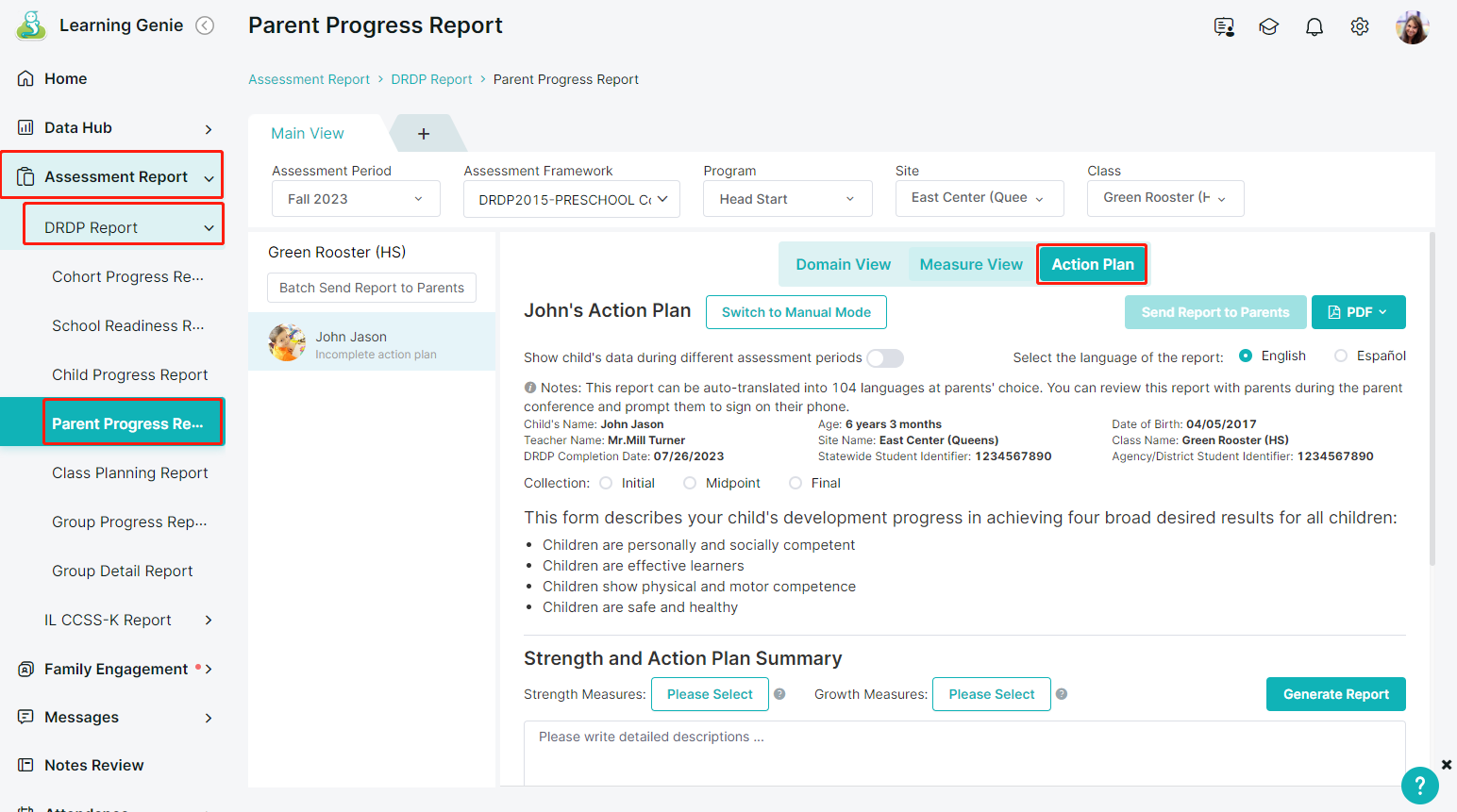The height and width of the screenshot is (812, 1457).
Task: Click Batch Send Report to Parents
Action: tap(372, 288)
